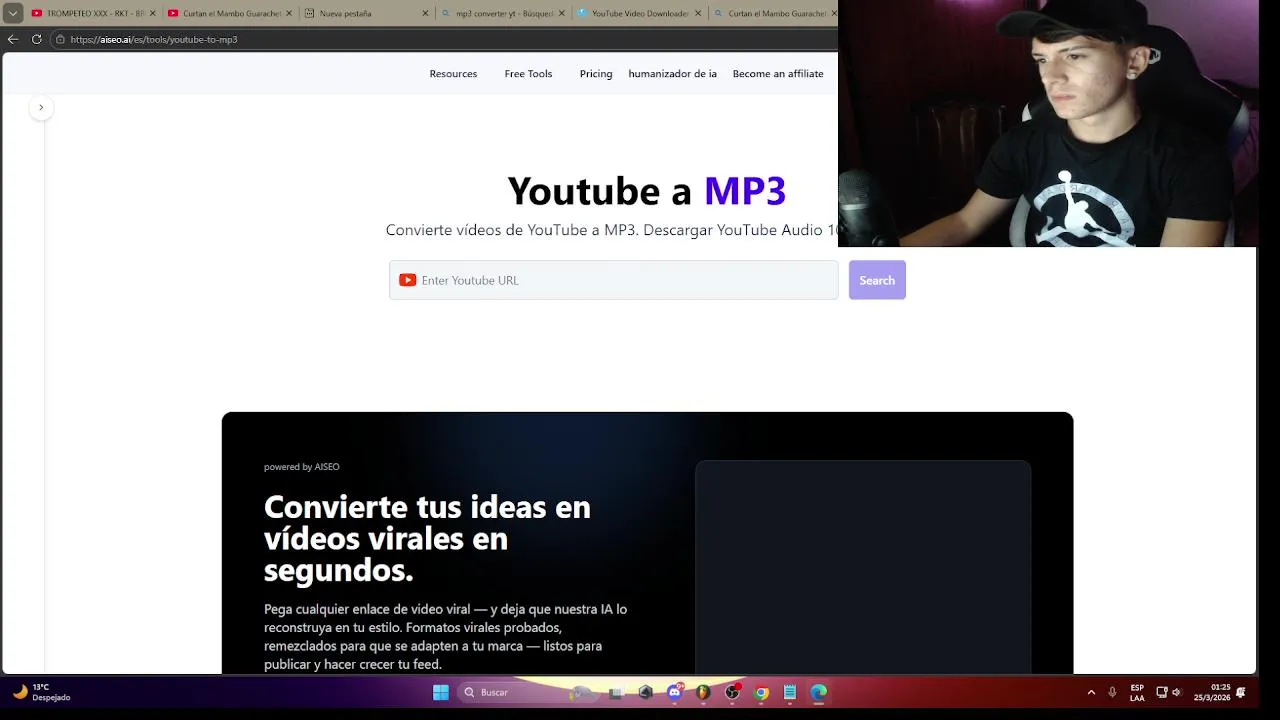
Task: Click the site info icon in address bar
Action: pos(61,39)
